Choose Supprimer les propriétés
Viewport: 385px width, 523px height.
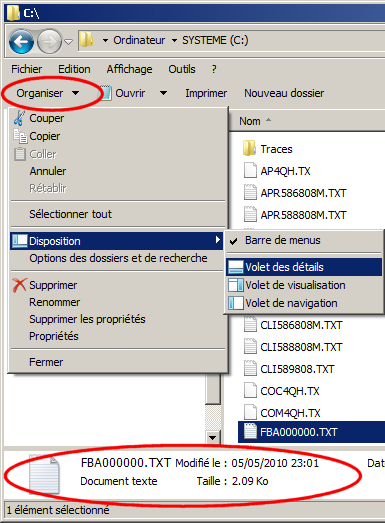coord(87,319)
